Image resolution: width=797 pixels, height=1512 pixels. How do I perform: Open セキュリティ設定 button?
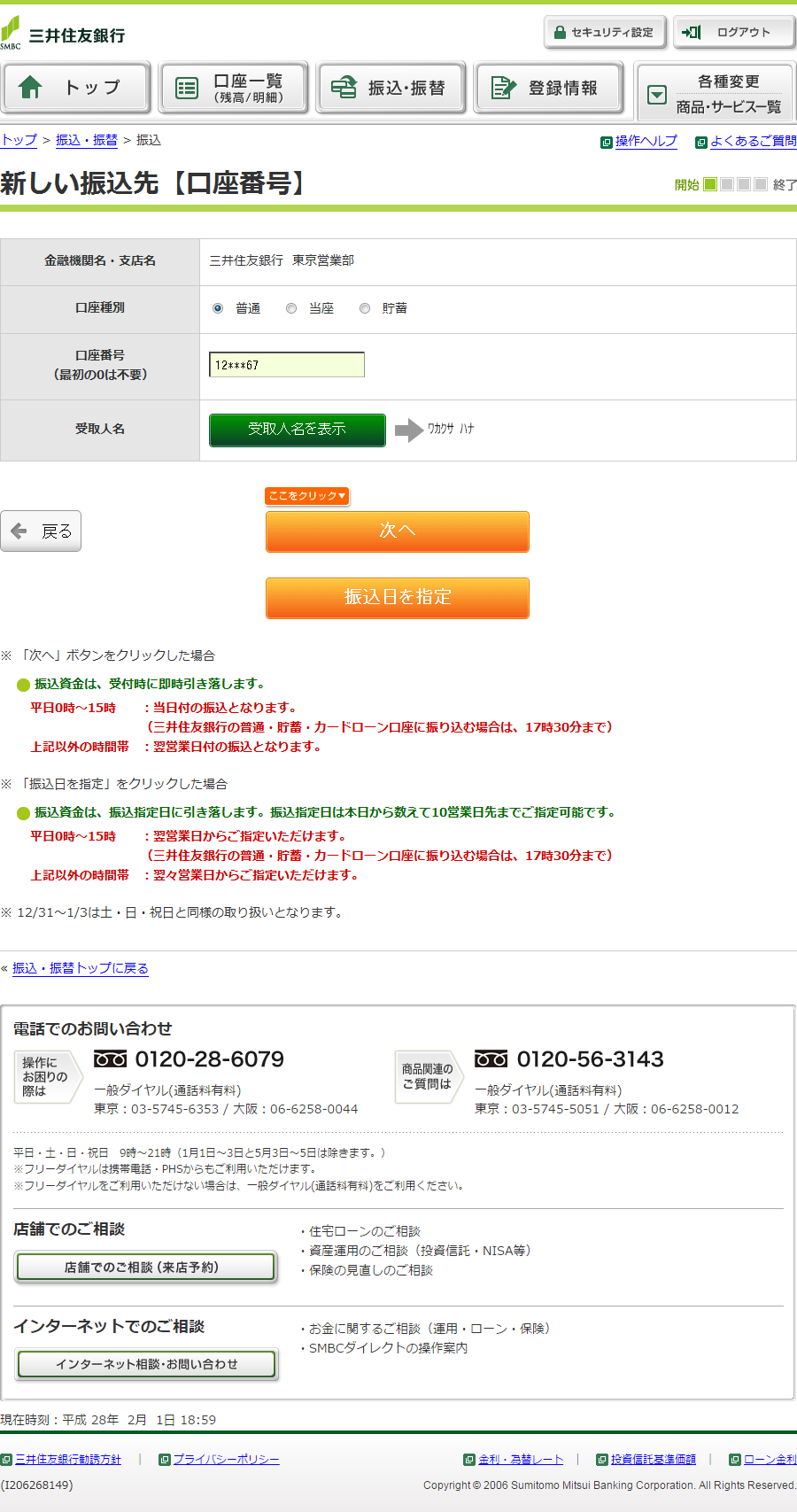coord(605,33)
